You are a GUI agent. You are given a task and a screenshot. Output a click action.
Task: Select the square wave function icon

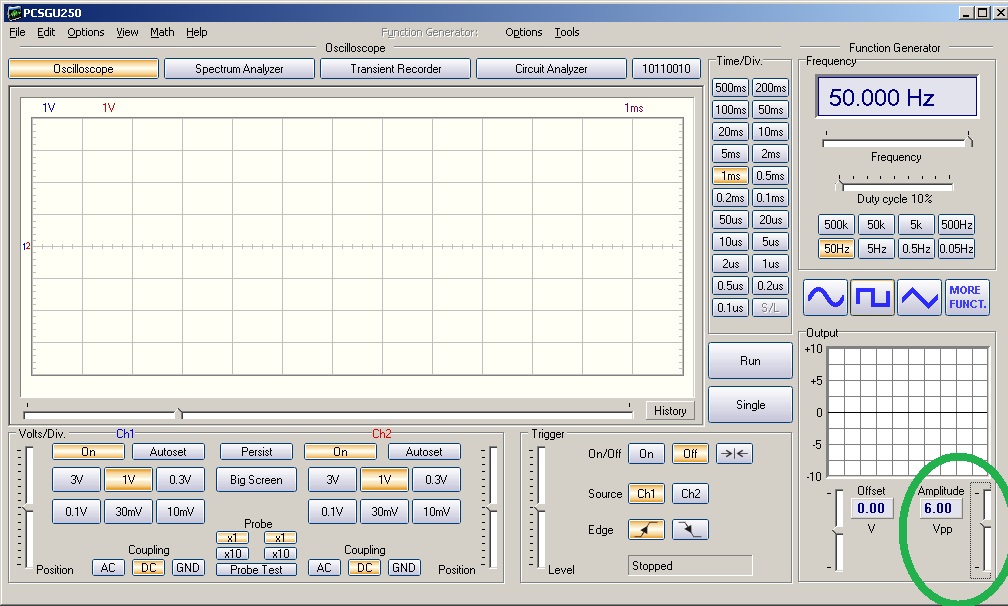click(x=872, y=298)
